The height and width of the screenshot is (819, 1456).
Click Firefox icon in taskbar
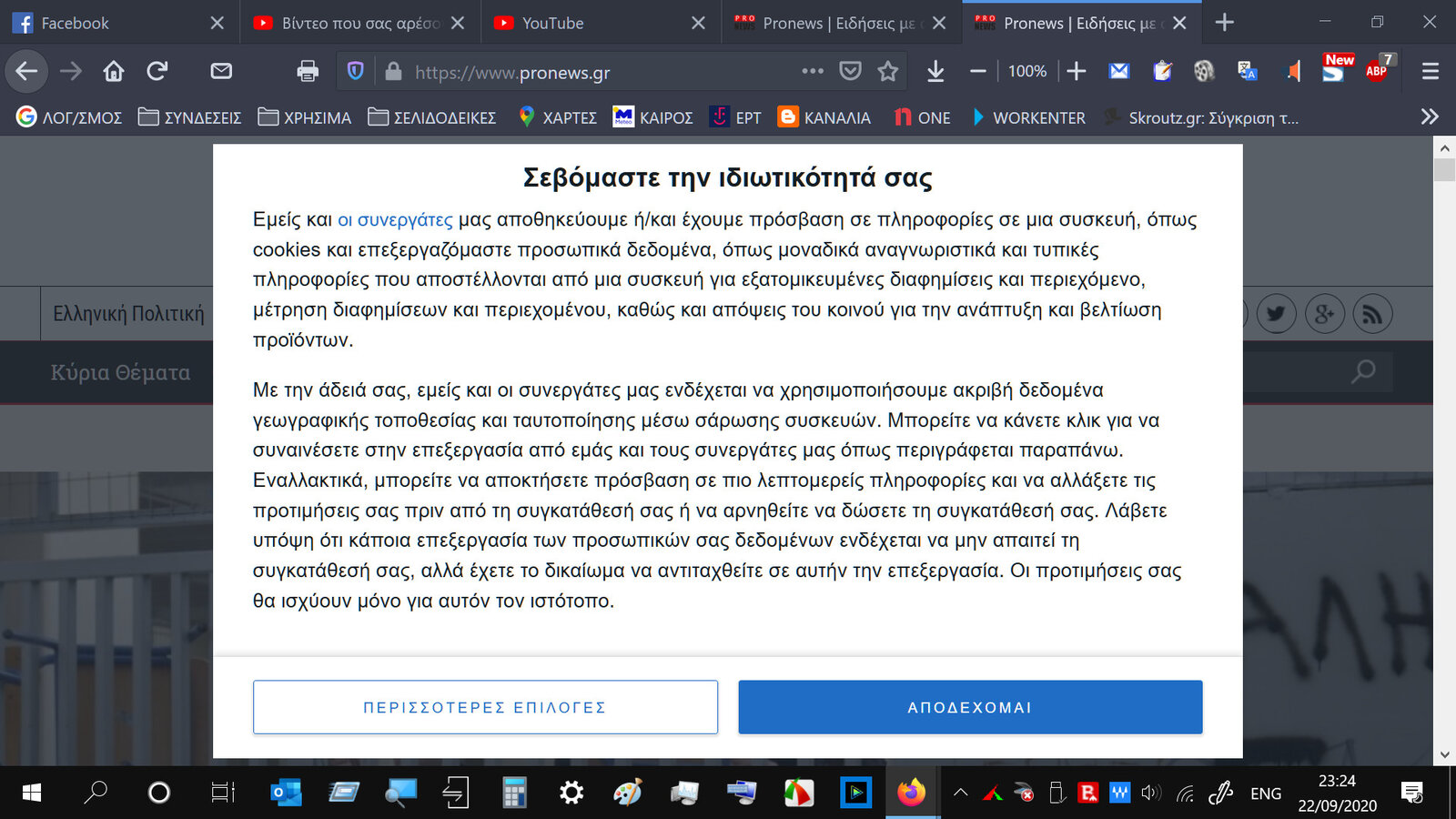pos(911,793)
